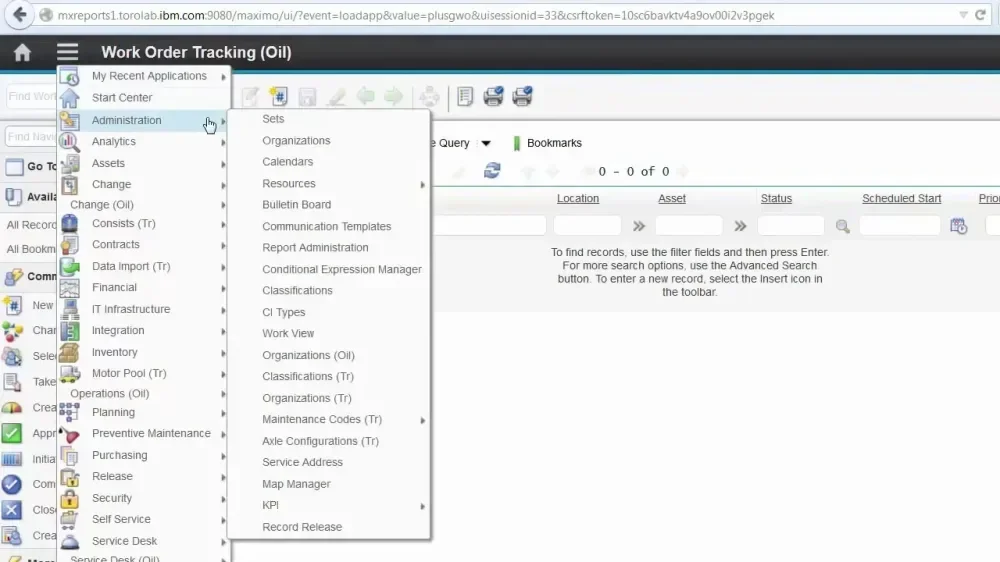Reload the page with refresh icon
Screen dimensions: 1000x562
click(980, 15)
